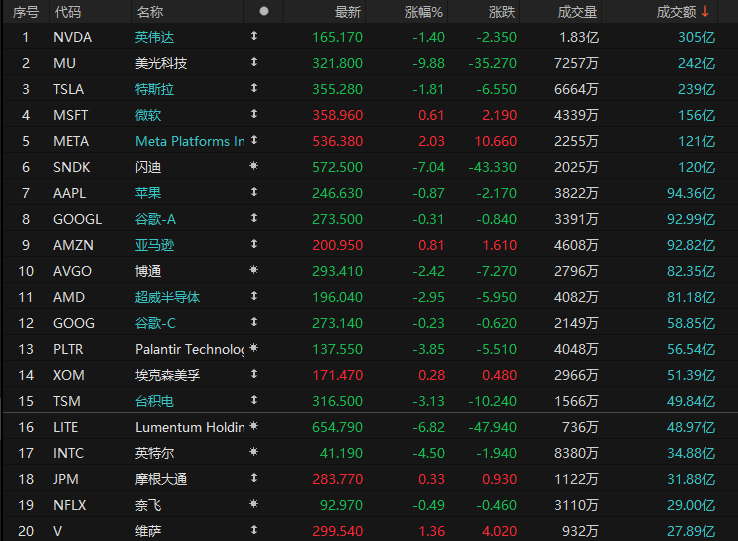Click the PLTR ticker code
Viewport: 738px width, 541px height.
(68, 349)
